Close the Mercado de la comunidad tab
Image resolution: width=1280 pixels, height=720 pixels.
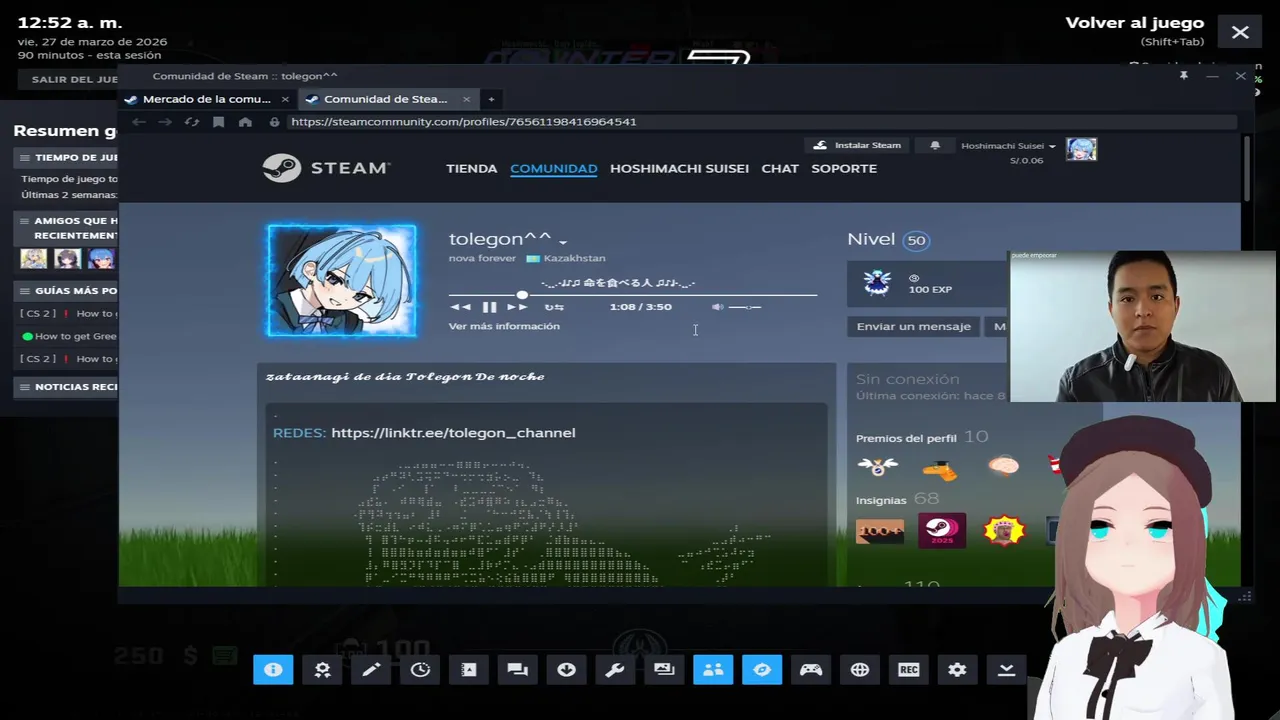tap(285, 99)
